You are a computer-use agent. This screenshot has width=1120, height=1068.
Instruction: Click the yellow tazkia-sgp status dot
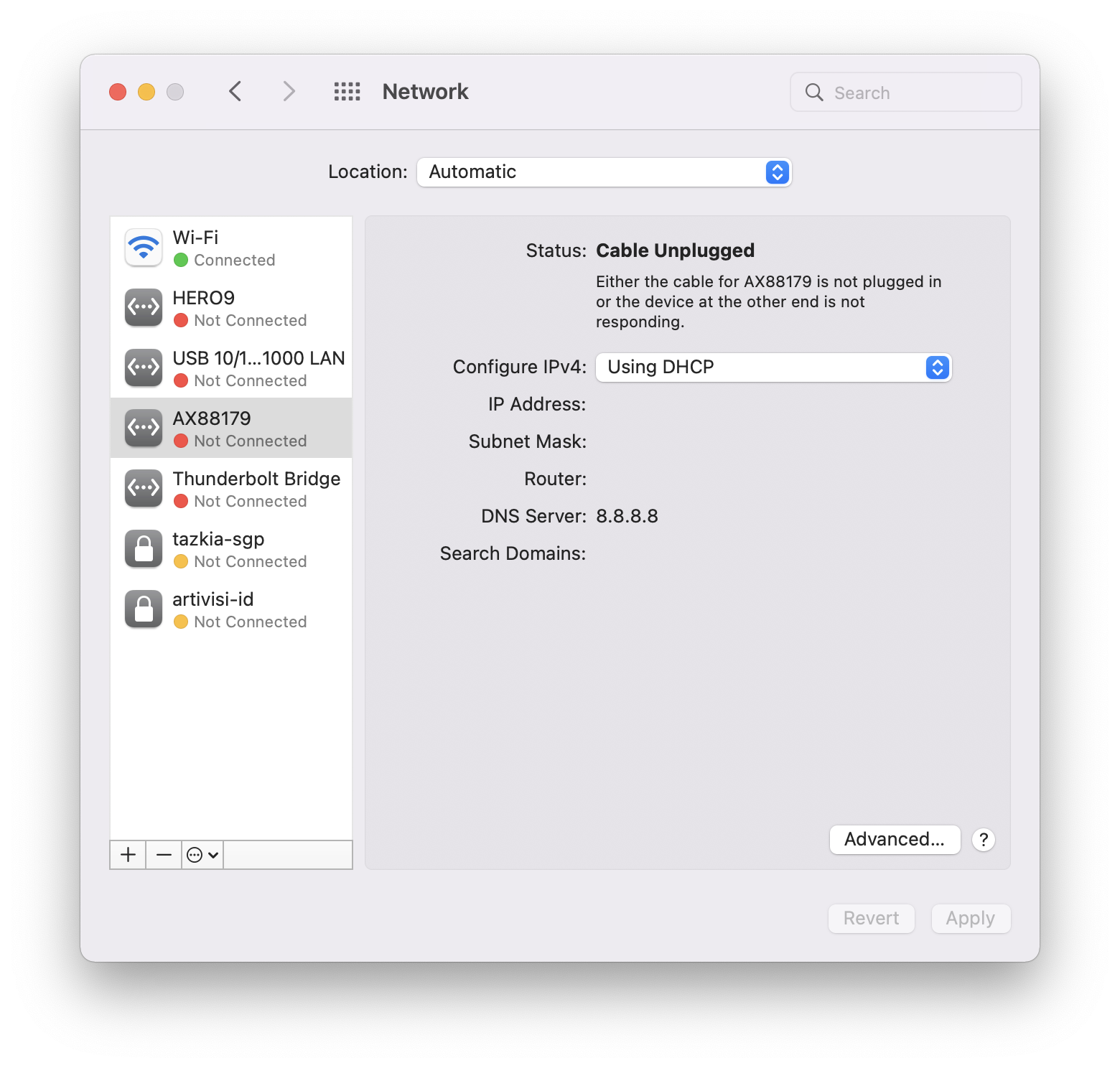(x=181, y=561)
